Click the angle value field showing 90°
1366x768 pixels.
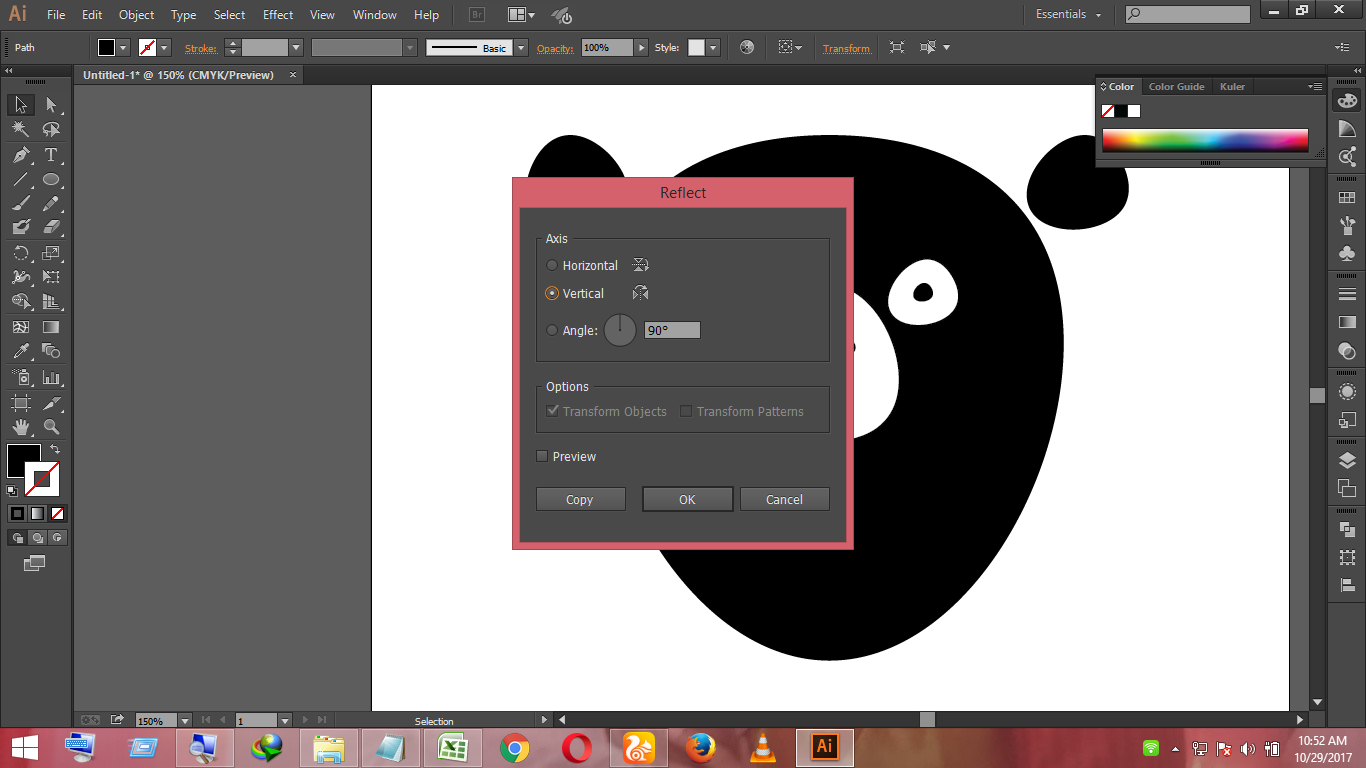pos(672,330)
